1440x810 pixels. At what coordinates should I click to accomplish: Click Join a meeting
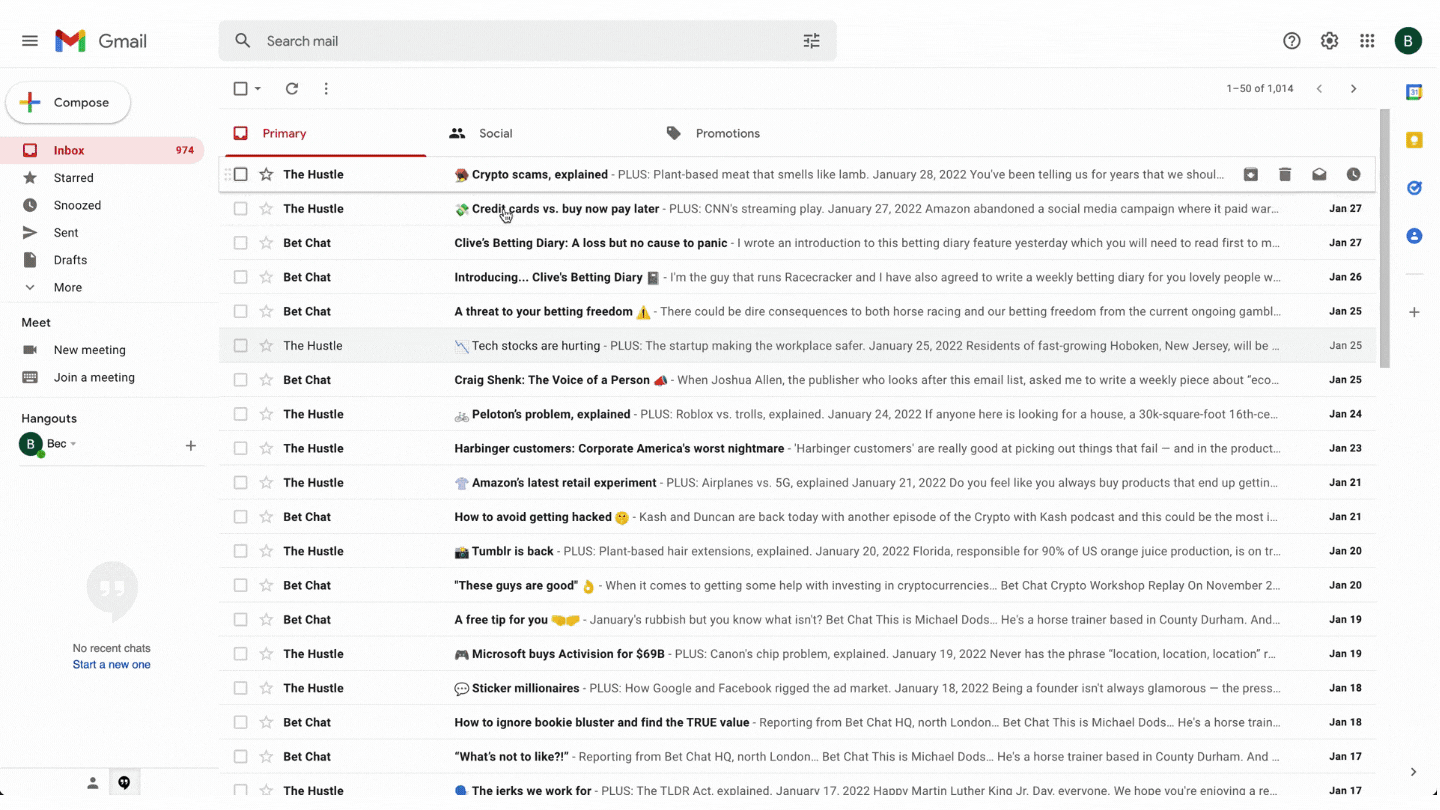click(94, 378)
